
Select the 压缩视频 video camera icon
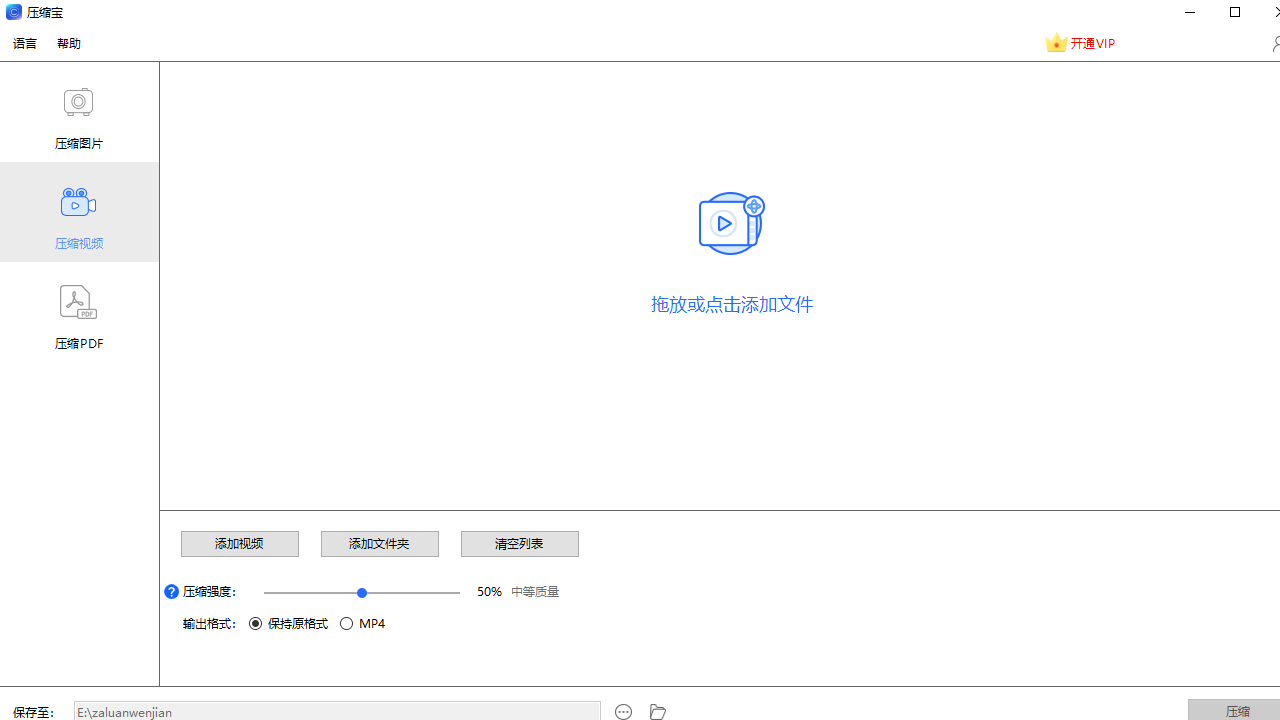[78, 202]
